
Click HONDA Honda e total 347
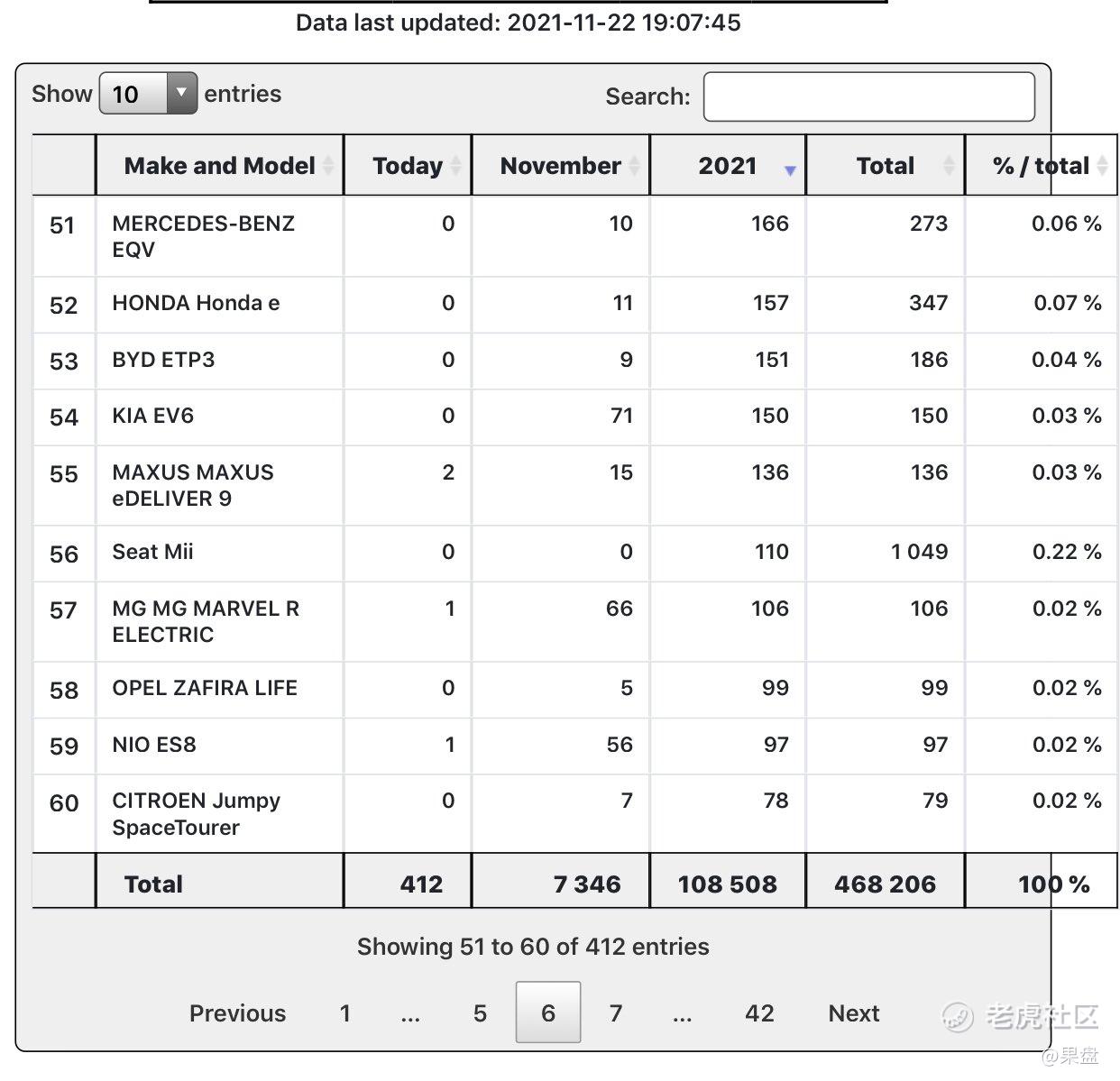(x=929, y=303)
